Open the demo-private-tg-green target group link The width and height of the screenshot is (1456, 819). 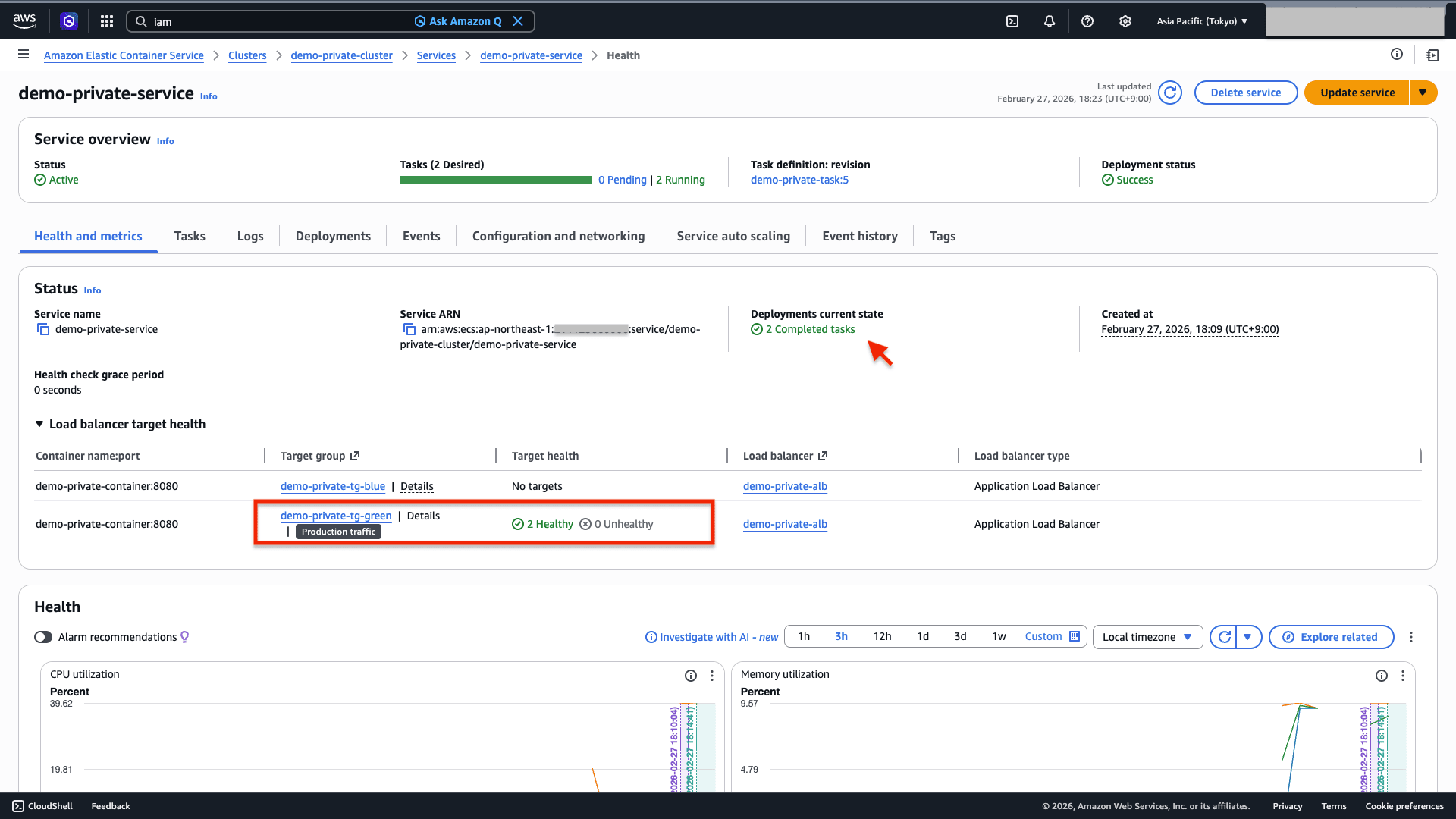point(336,516)
